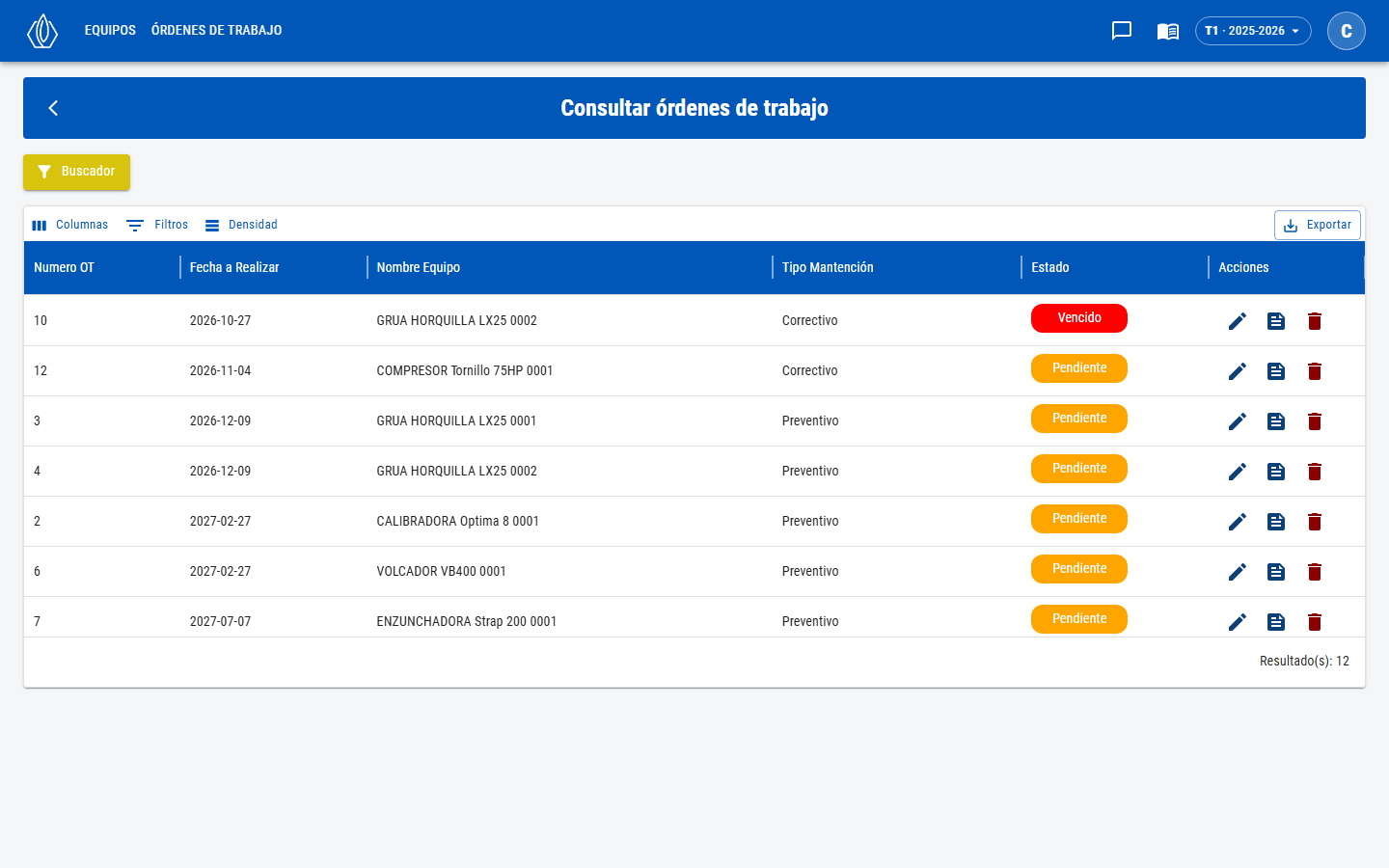1389x868 pixels.
Task: Open the Densidad density menu
Action: 241,225
